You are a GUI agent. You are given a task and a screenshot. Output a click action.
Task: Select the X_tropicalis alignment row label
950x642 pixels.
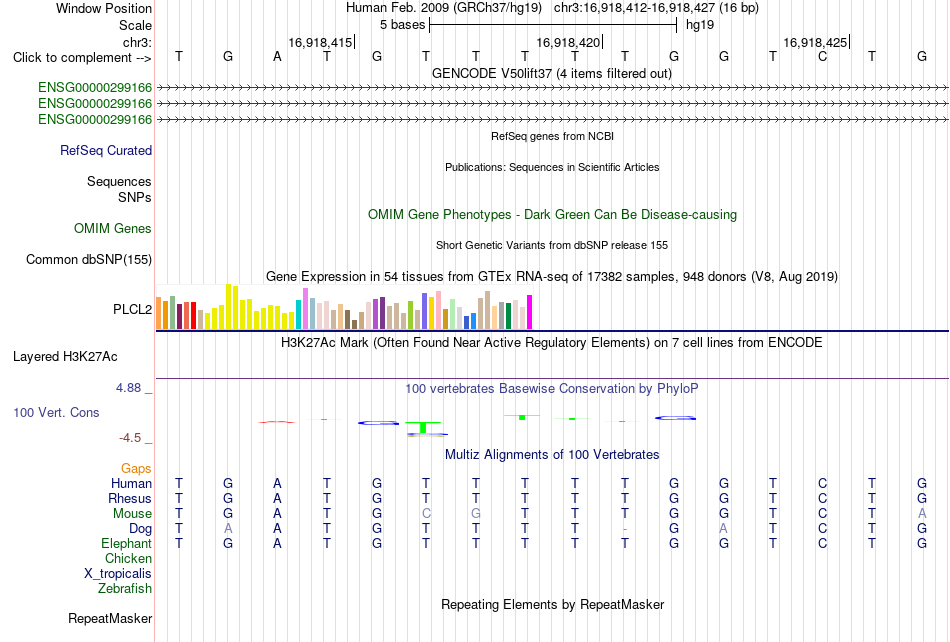[x=118, y=574]
